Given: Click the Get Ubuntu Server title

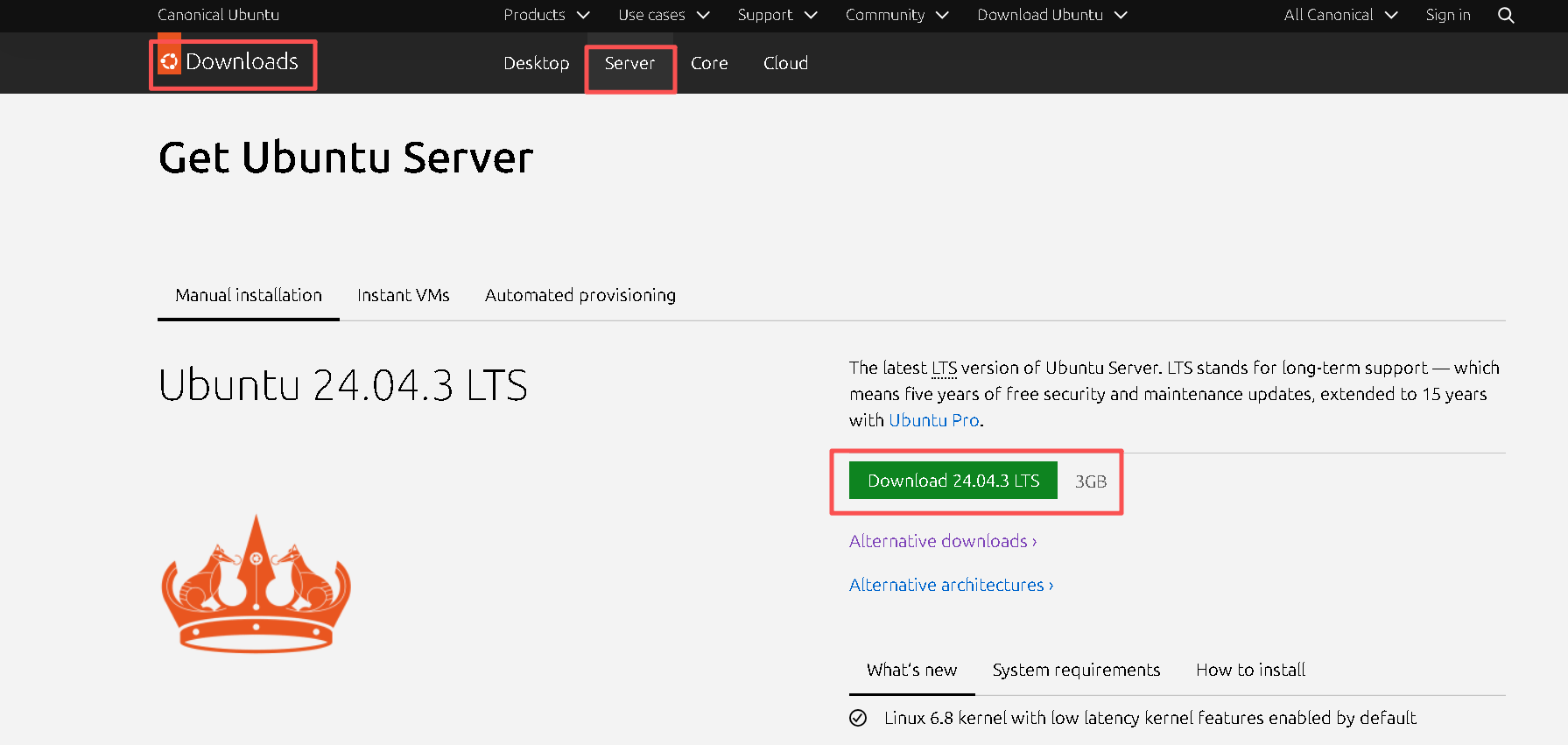Looking at the screenshot, I should pyautogui.click(x=346, y=158).
